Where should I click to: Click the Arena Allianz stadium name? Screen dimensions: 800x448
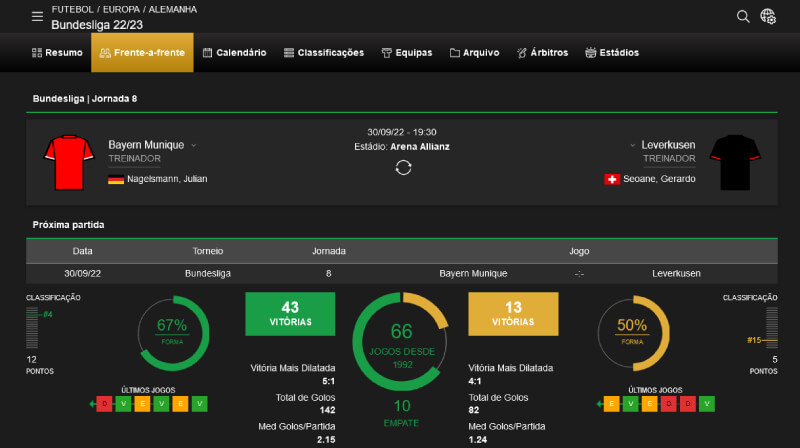tap(420, 147)
